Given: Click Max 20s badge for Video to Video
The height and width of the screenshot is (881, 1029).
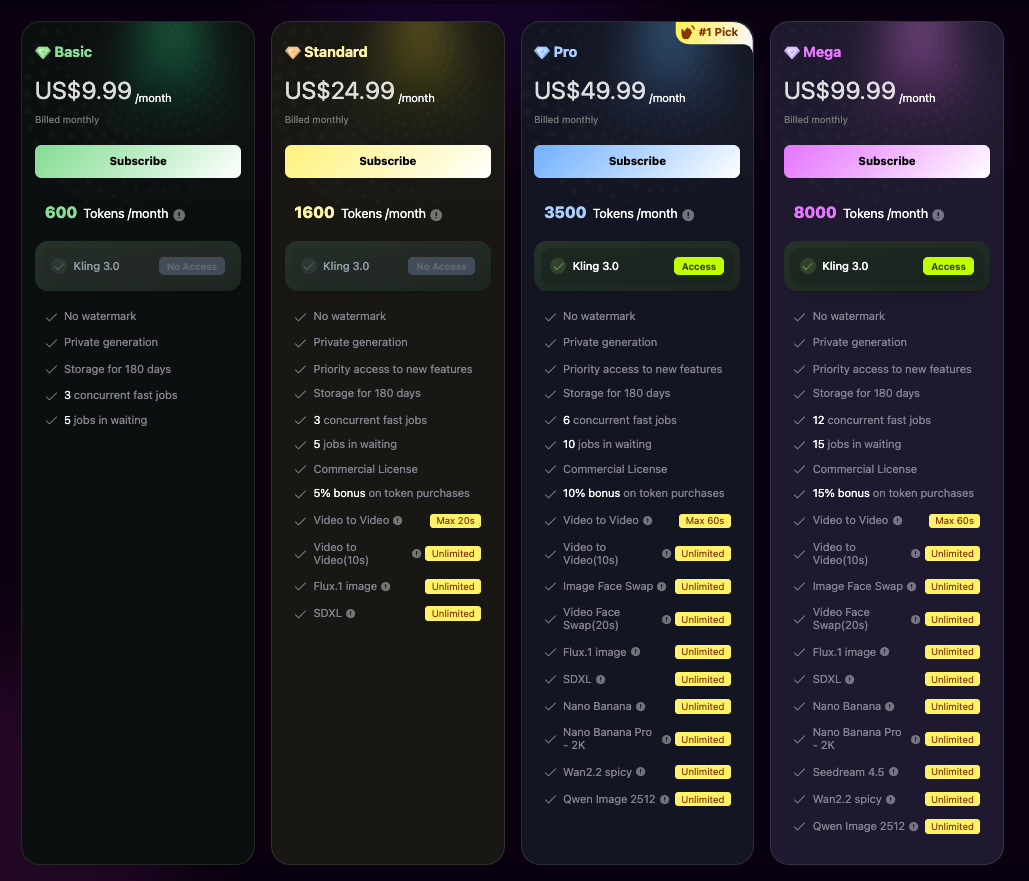Looking at the screenshot, I should 455,521.
